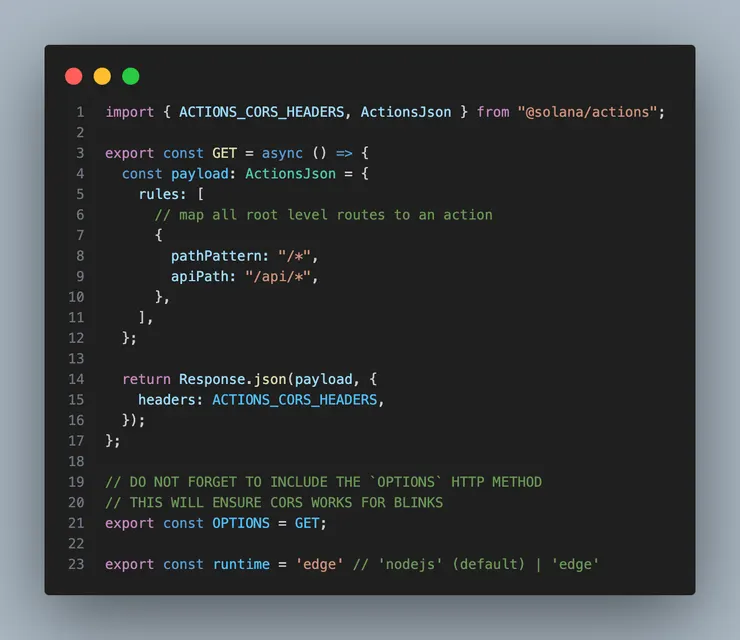Click the async keyword
The width and height of the screenshot is (740, 640).
pyautogui.click(x=282, y=153)
